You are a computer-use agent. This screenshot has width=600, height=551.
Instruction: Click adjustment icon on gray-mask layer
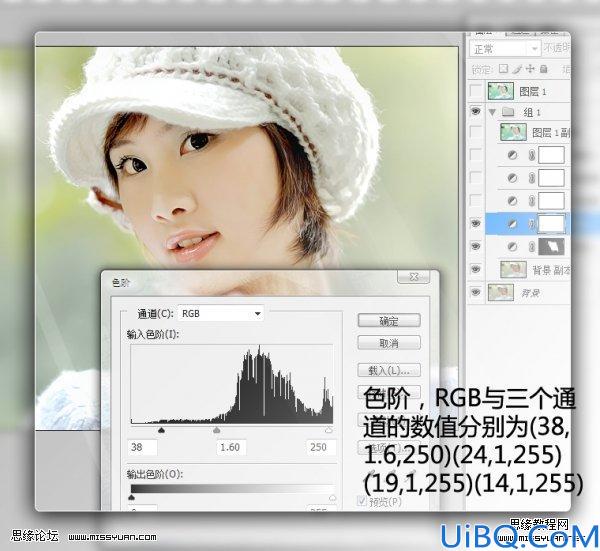[x=512, y=247]
